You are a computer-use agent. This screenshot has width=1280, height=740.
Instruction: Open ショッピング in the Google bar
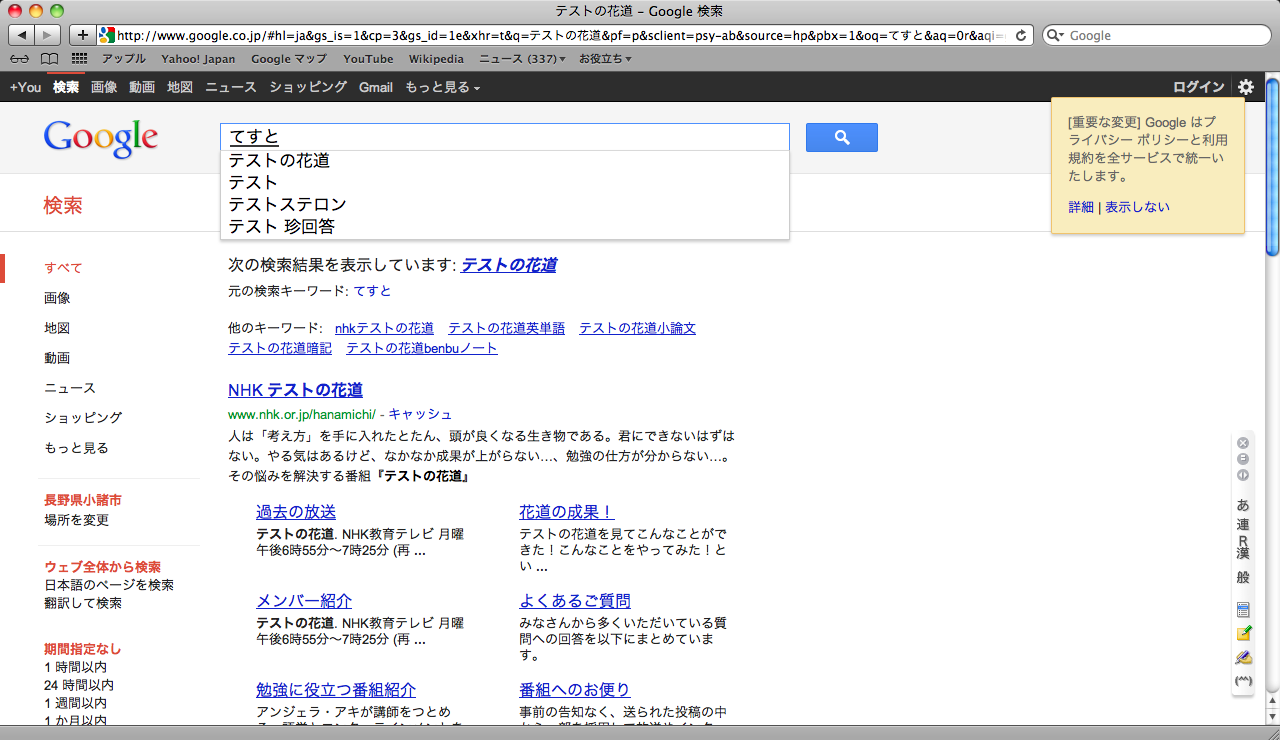click(x=308, y=87)
